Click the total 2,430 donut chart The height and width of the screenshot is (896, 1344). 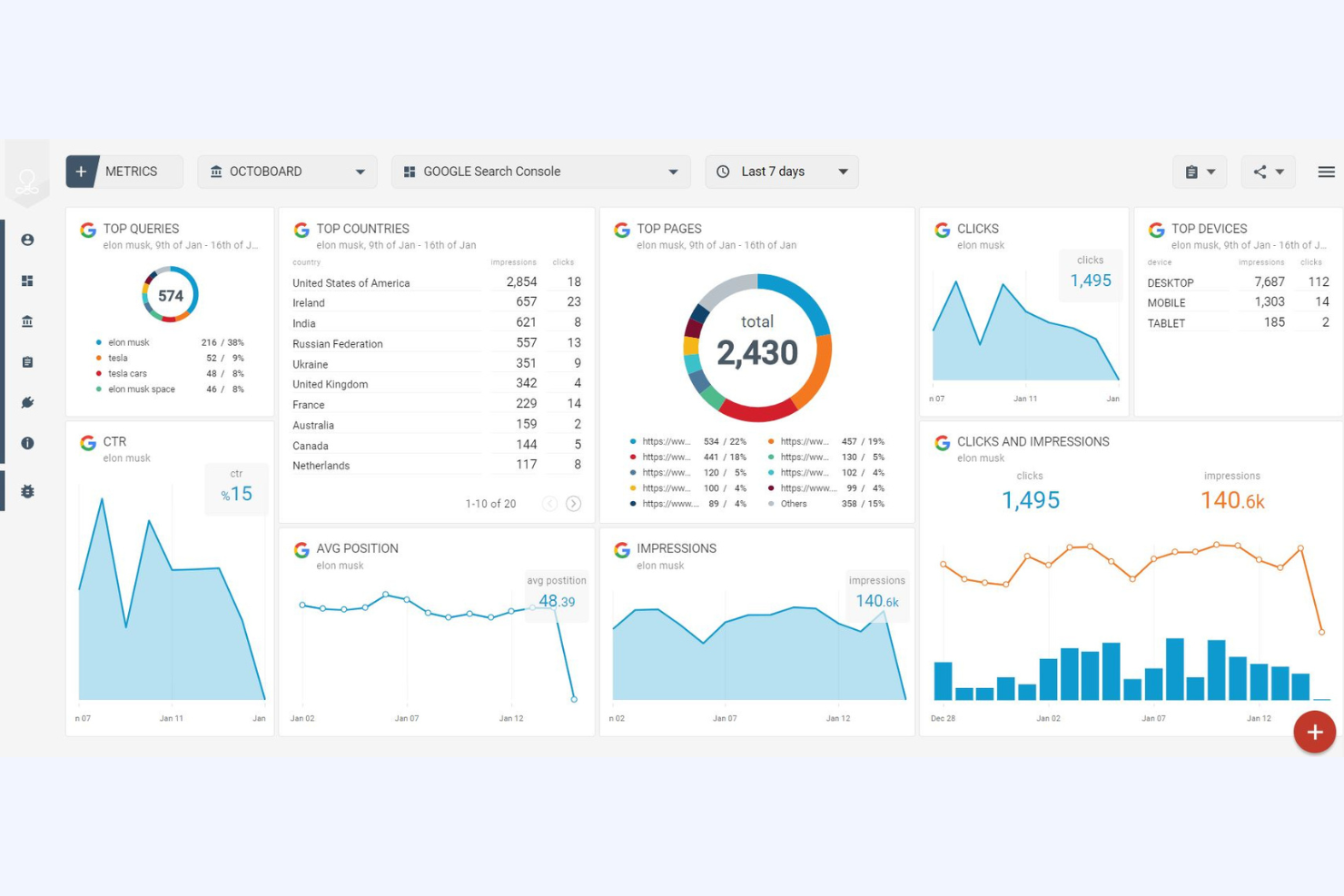tap(757, 348)
